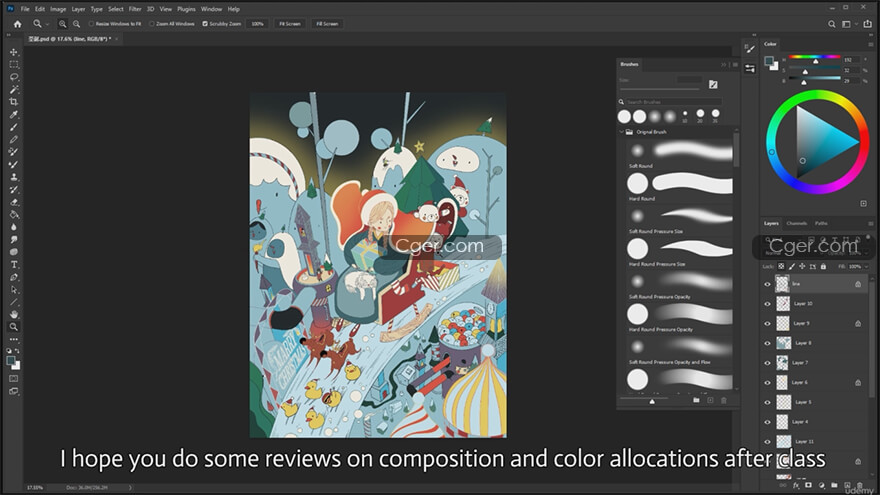Switch to the Channels tab

click(796, 223)
